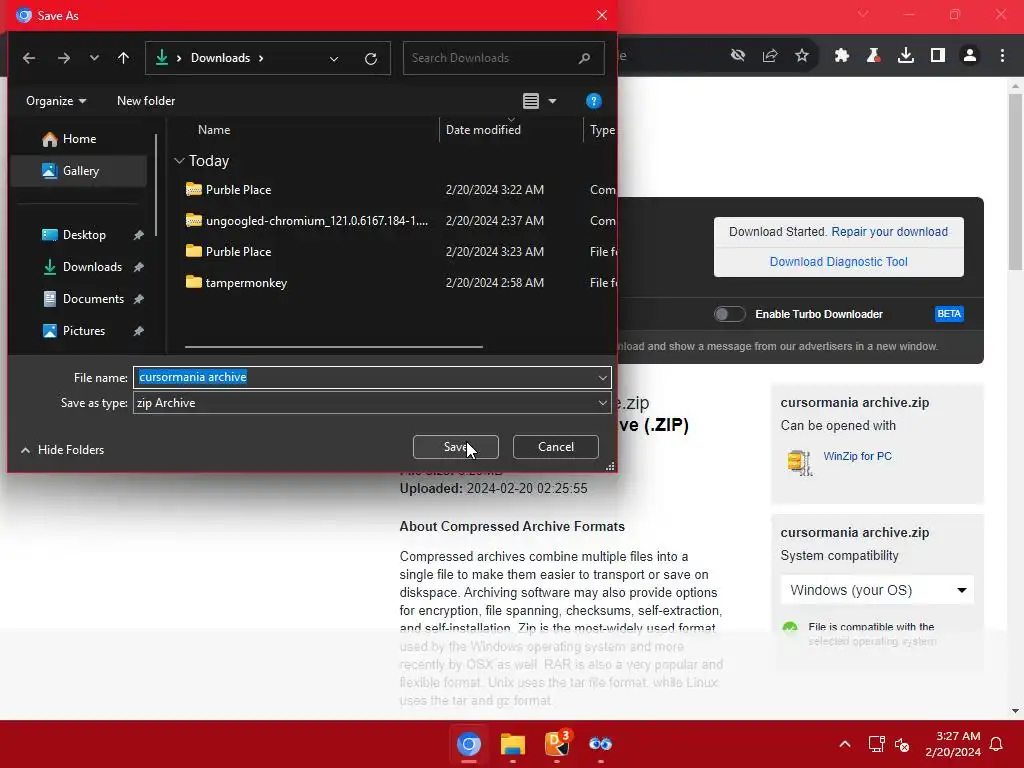The height and width of the screenshot is (768, 1024).
Task: Click page vertical scrollbar in Chrome
Action: pos(1015,182)
